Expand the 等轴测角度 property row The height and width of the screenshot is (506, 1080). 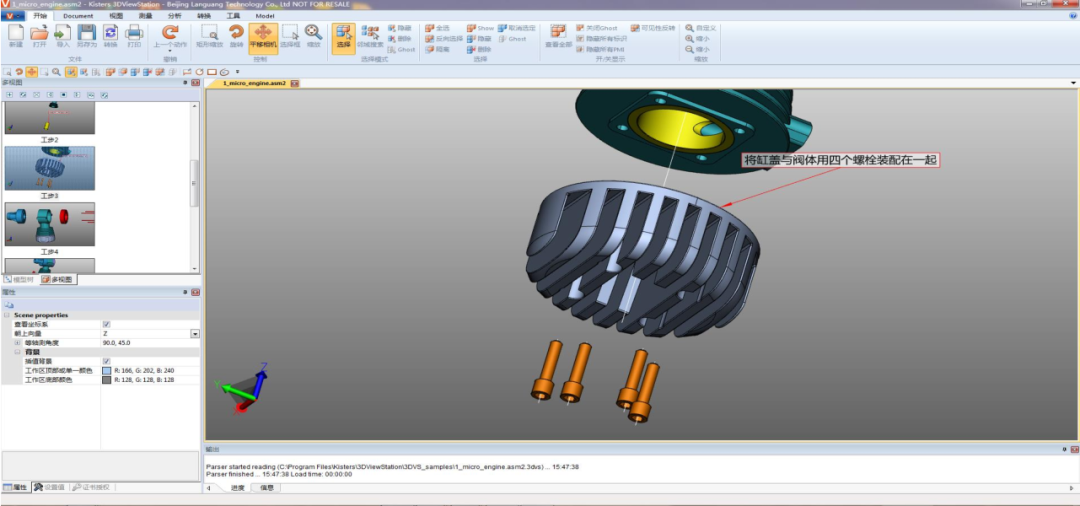17,342
